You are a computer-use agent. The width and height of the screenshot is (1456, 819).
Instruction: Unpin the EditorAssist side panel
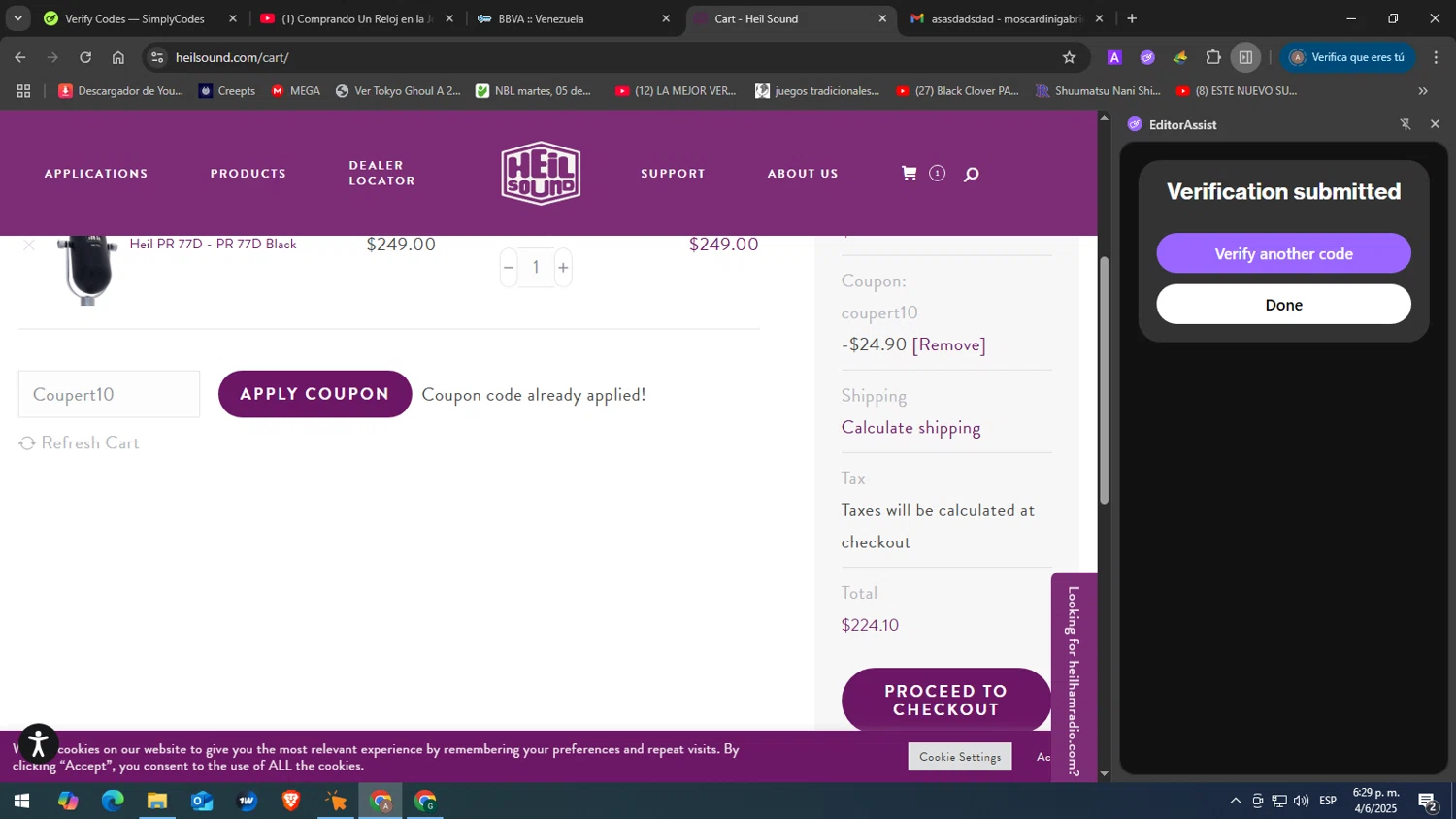pos(1405,124)
